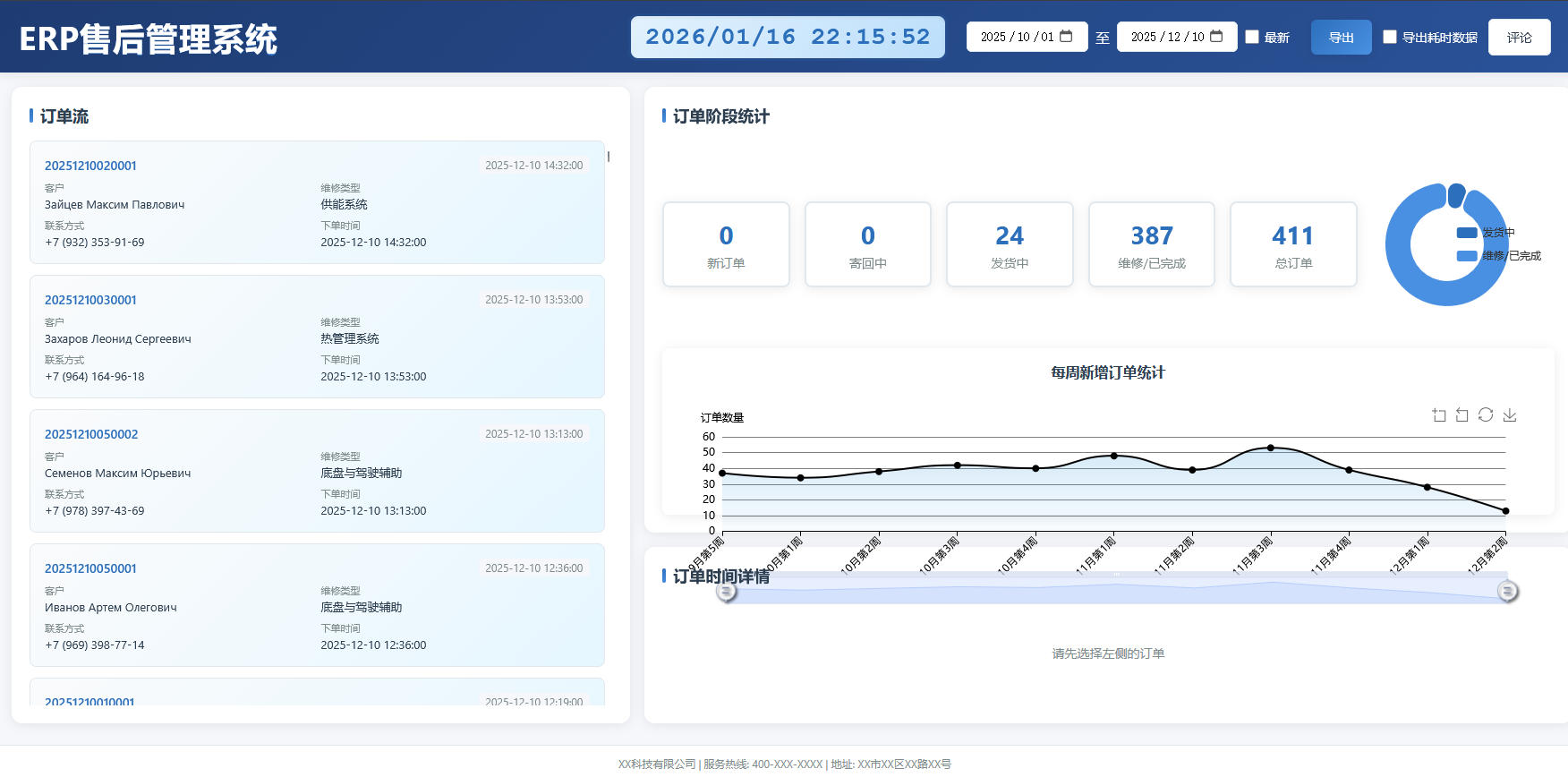Click the zoom reset icon in chart toolbox
The image size is (1568, 777).
(1462, 415)
